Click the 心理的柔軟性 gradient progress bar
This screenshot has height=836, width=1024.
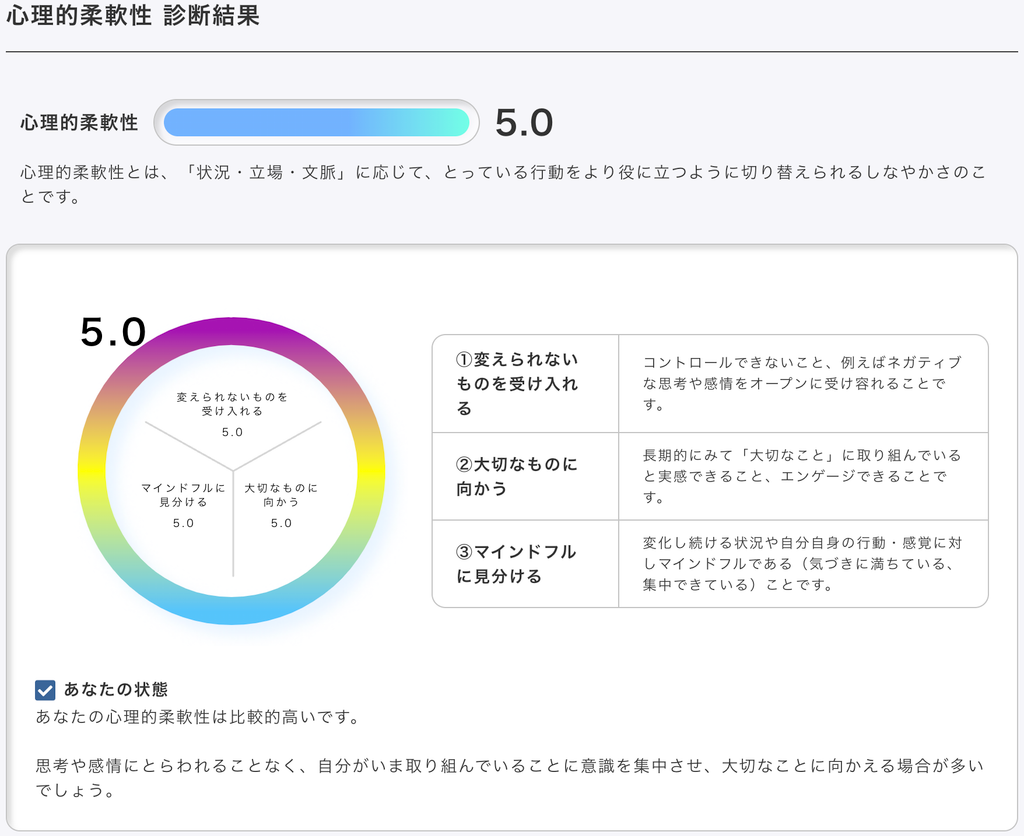point(316,122)
